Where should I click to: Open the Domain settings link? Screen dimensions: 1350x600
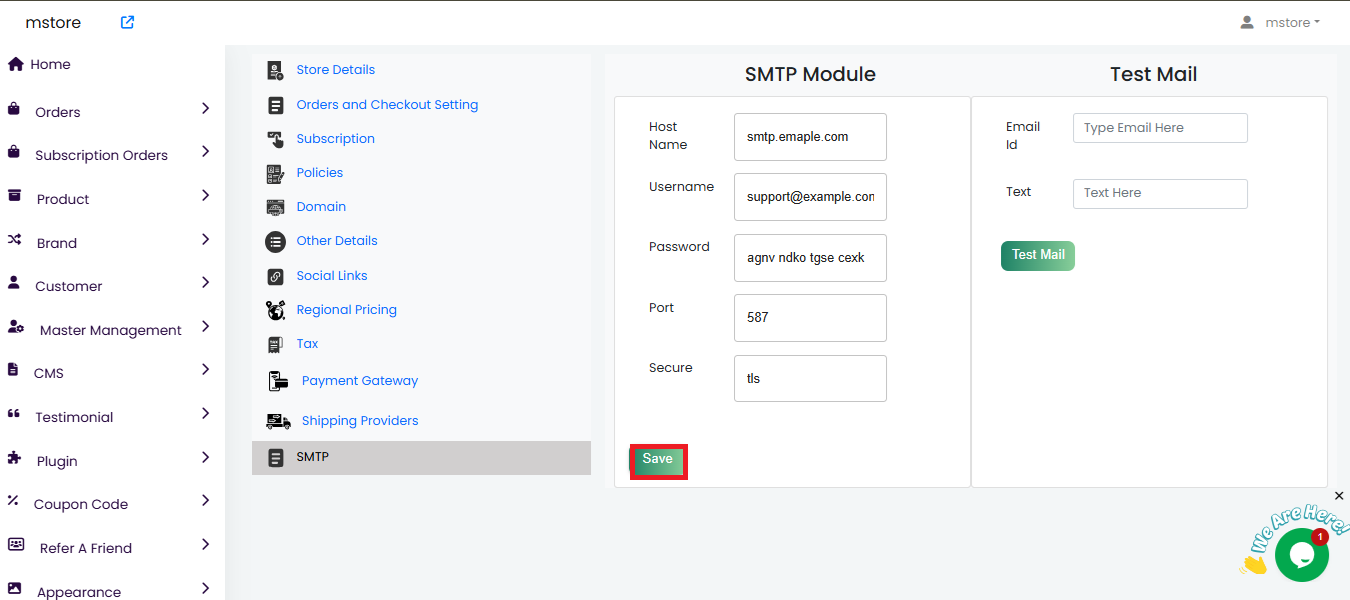[321, 207]
